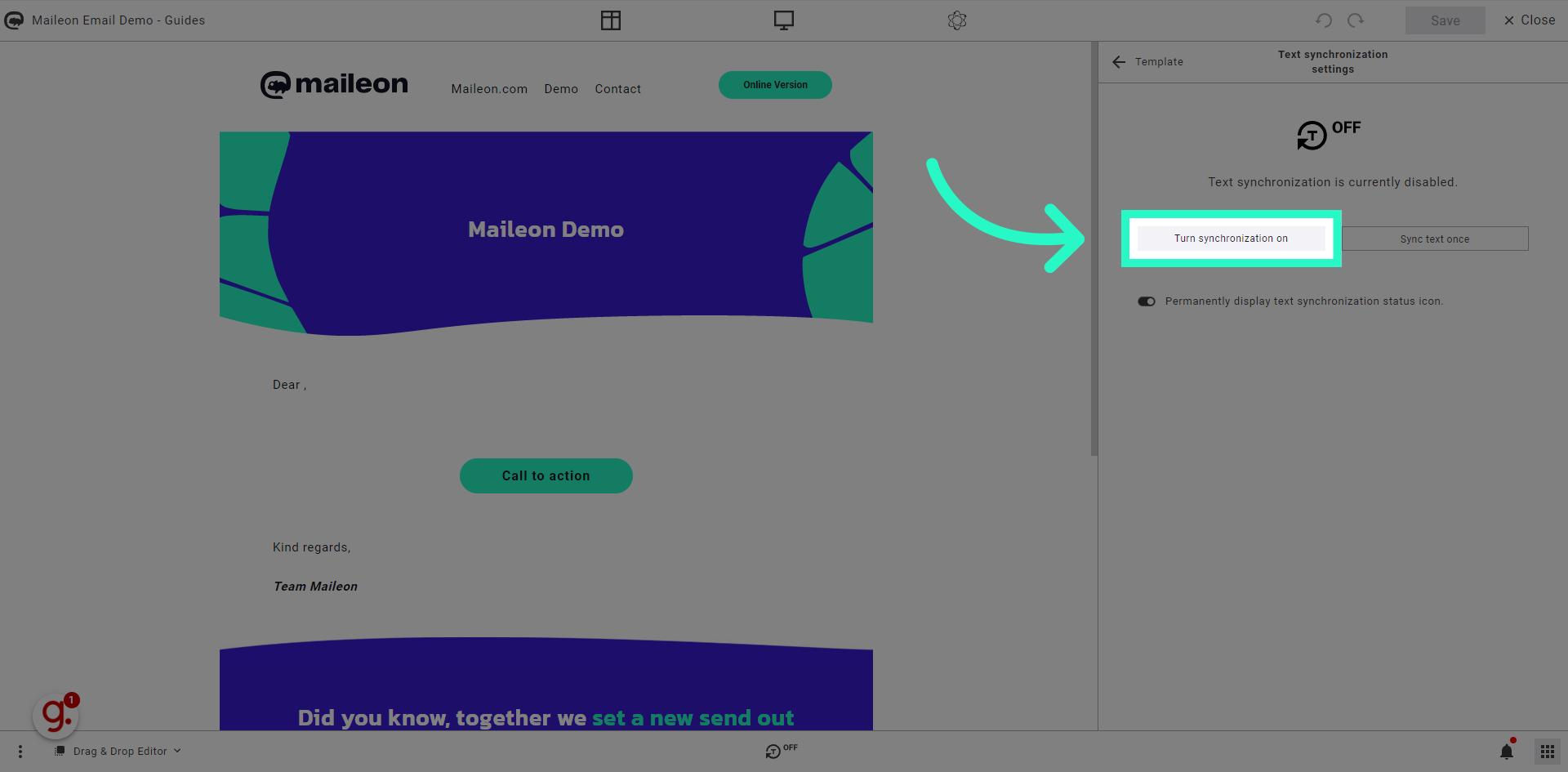Open the layout grid view icon
The image size is (1568, 772).
coord(611,20)
